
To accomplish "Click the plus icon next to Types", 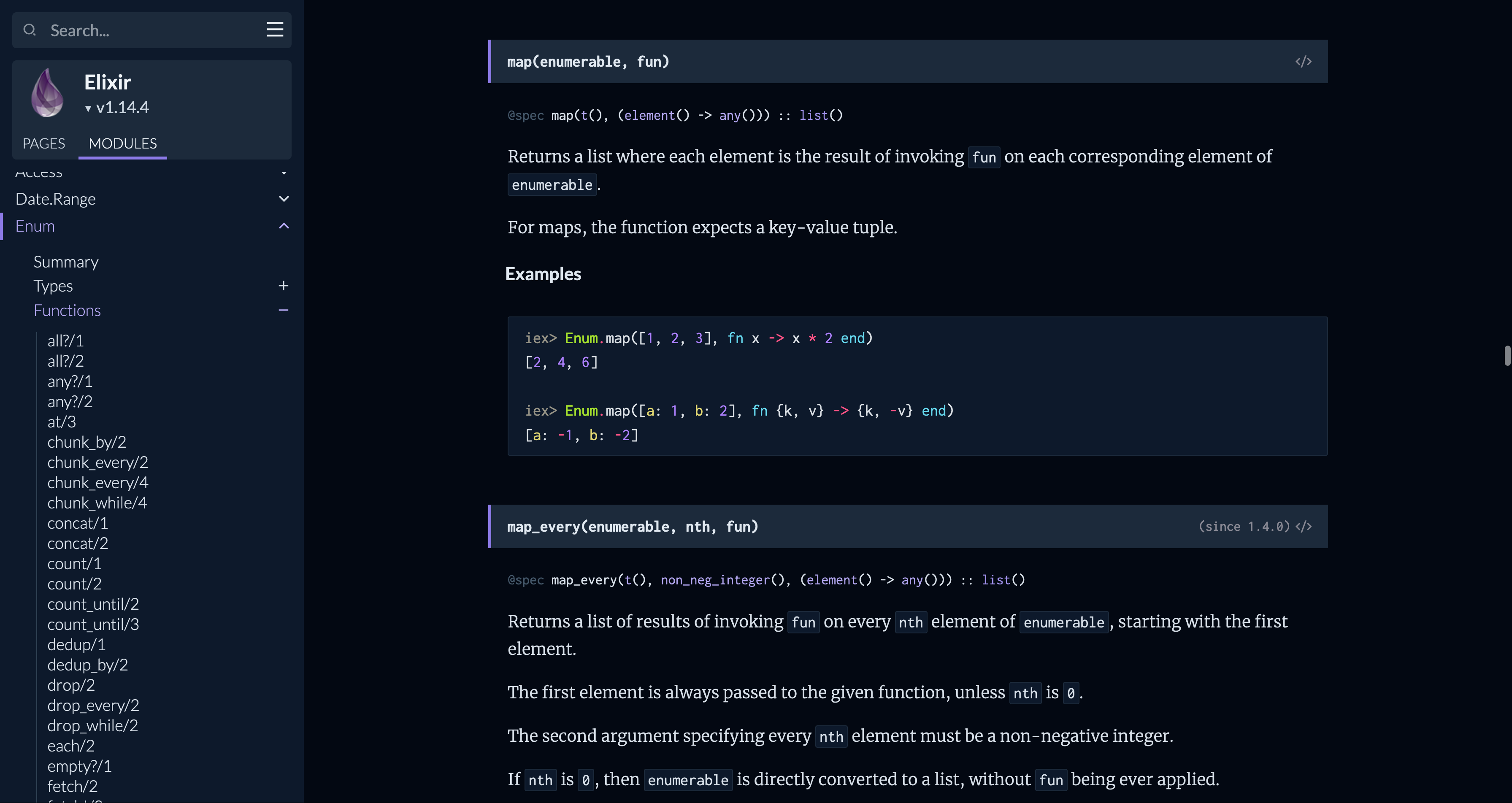I will (x=283, y=286).
